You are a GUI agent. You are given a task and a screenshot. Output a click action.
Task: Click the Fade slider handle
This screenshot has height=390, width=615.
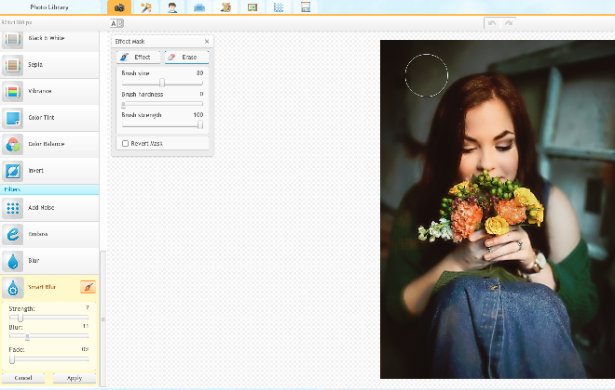[12, 359]
